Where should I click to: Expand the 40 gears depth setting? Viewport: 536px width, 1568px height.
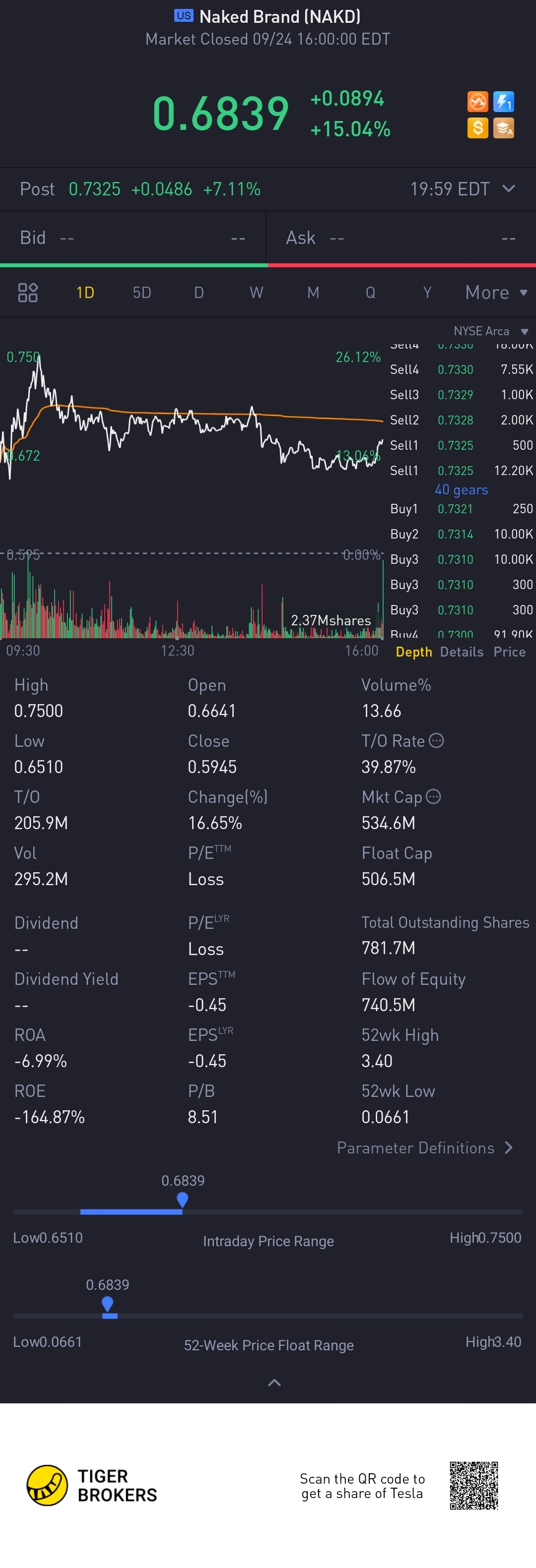[x=461, y=489]
